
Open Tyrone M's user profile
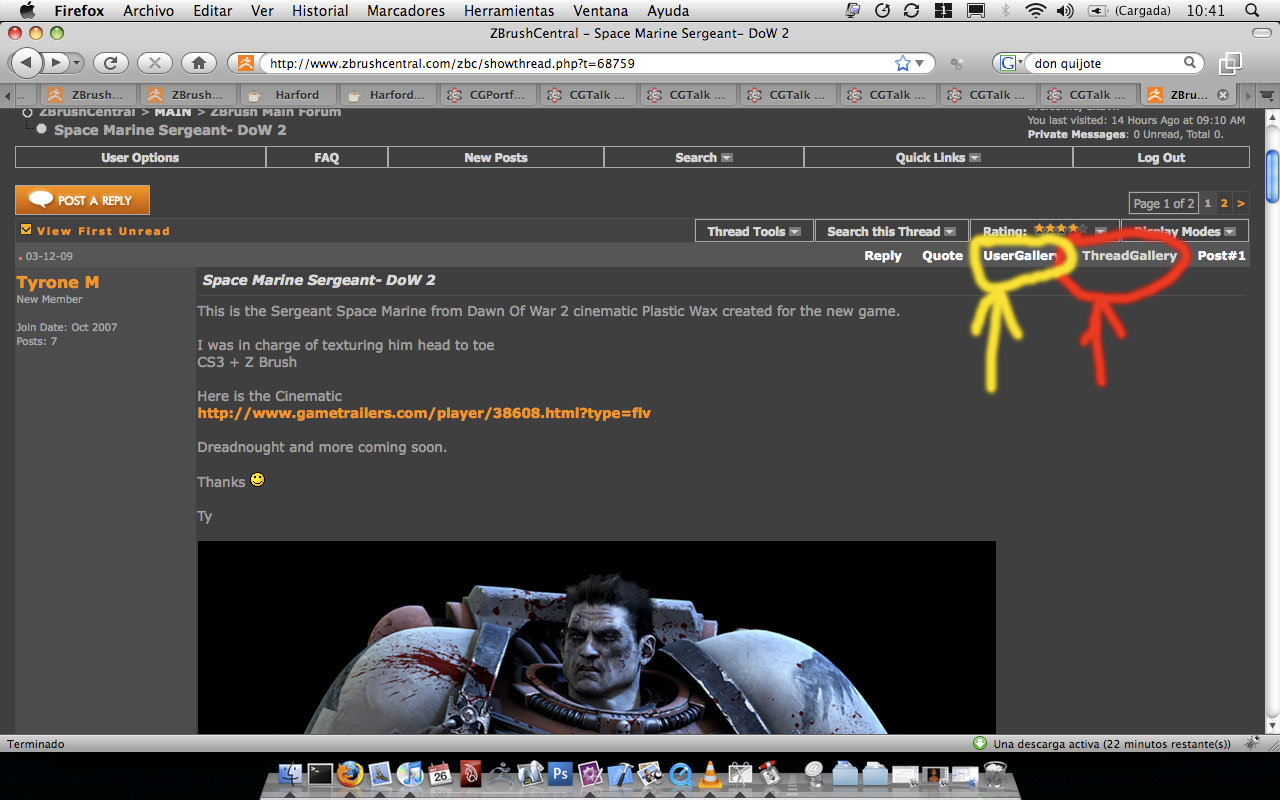pyautogui.click(x=58, y=283)
